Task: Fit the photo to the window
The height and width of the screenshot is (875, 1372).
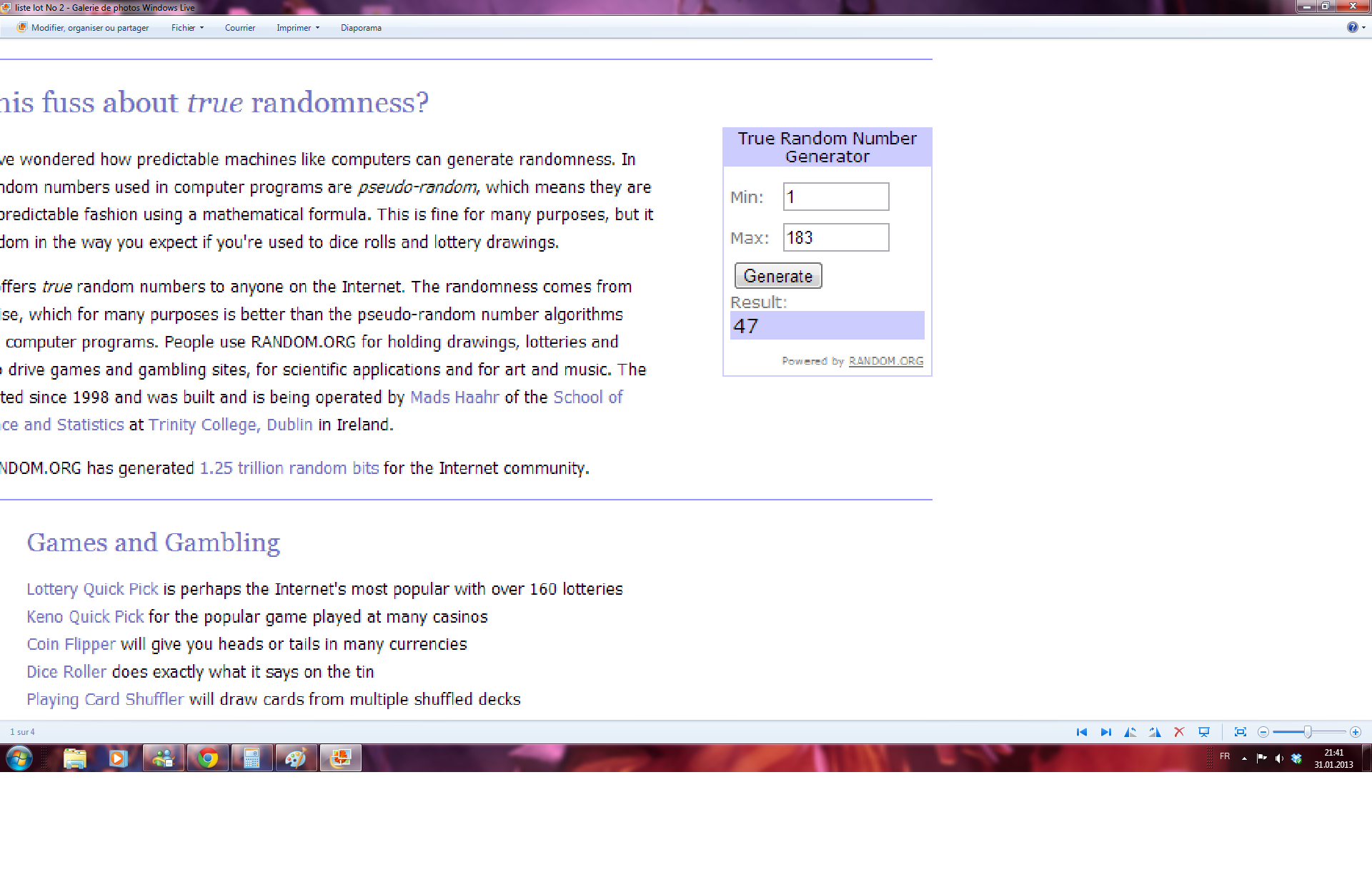Action: click(1241, 732)
